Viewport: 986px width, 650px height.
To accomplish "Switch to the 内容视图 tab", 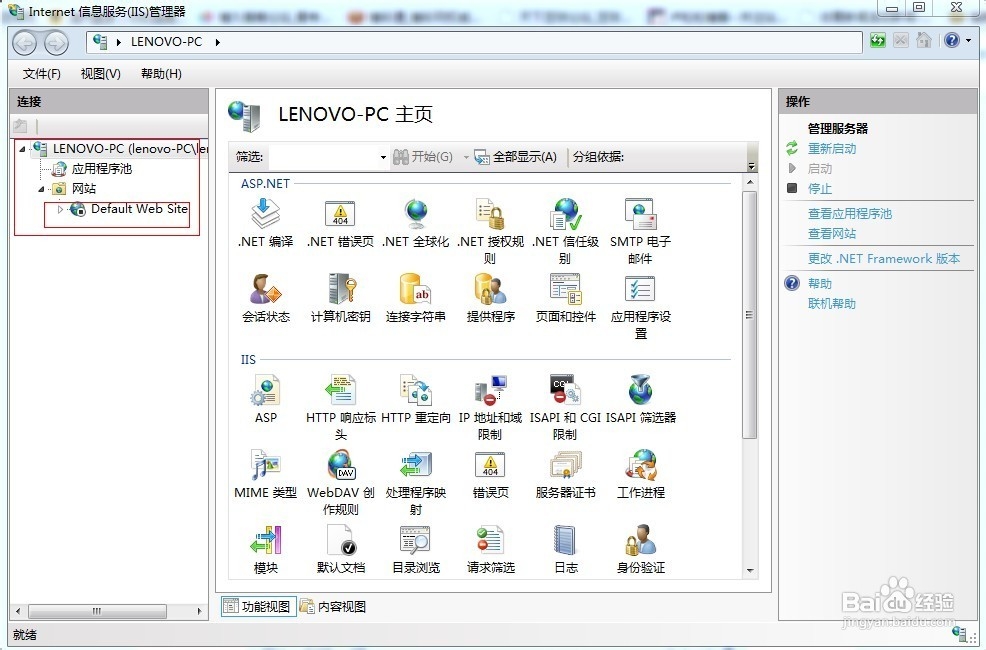I will pos(333,606).
